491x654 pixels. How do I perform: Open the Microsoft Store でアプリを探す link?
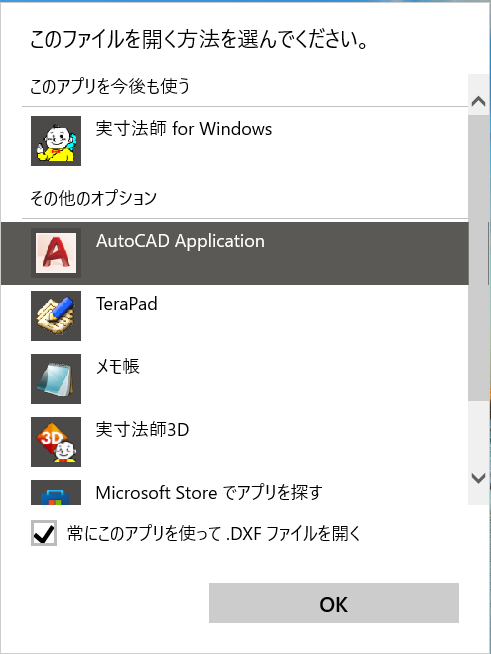pos(209,493)
